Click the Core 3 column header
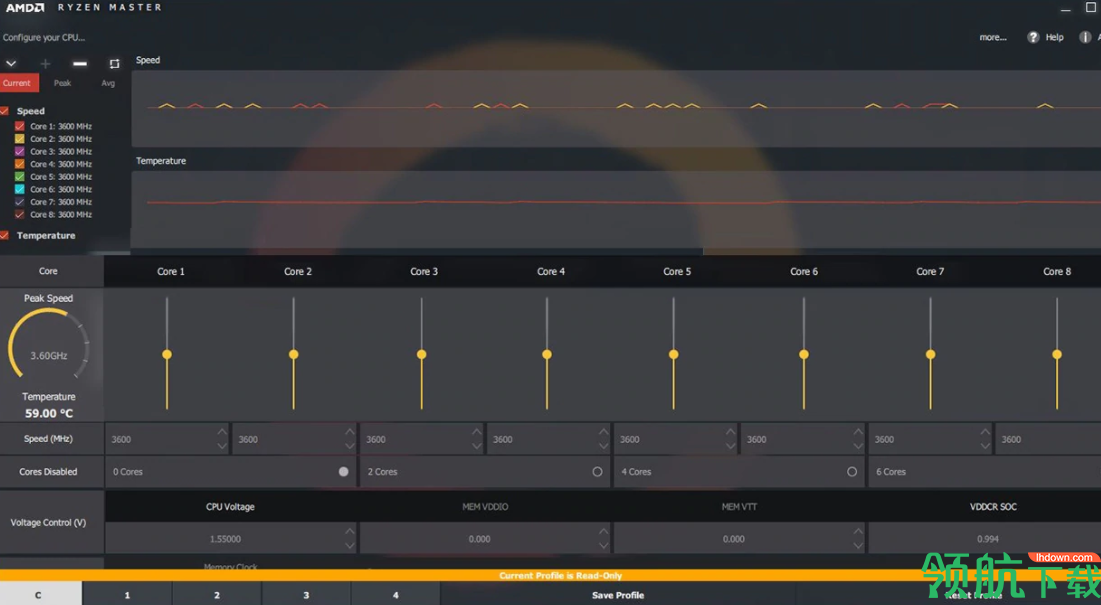Screen dimensions: 1101x605 point(424,272)
